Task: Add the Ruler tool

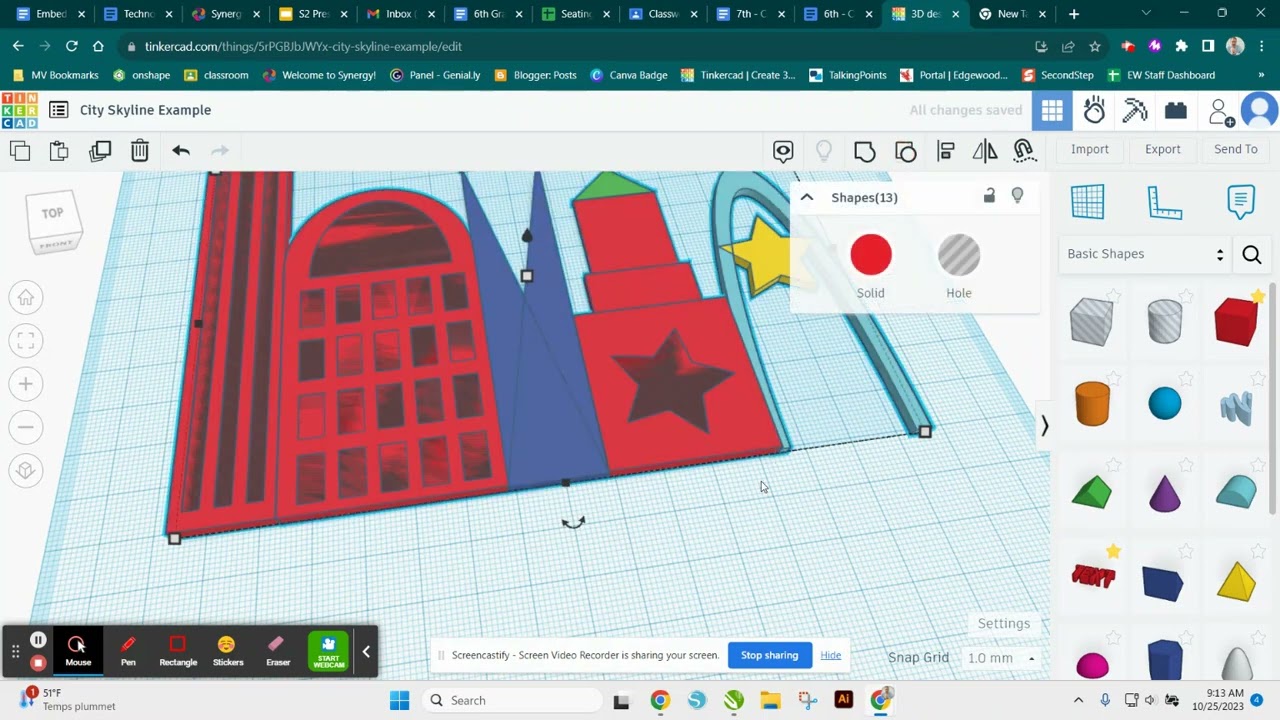Action: click(x=1165, y=202)
